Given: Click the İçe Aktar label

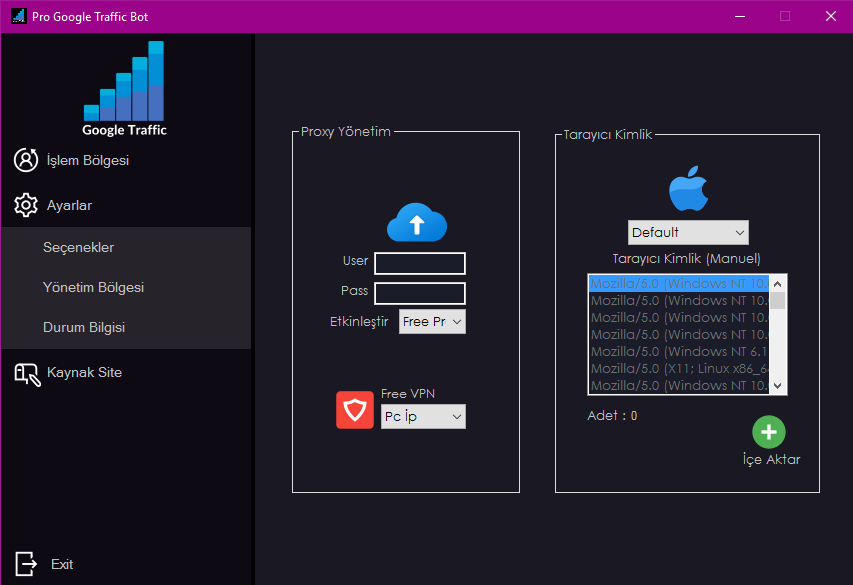Looking at the screenshot, I should click(x=771, y=460).
